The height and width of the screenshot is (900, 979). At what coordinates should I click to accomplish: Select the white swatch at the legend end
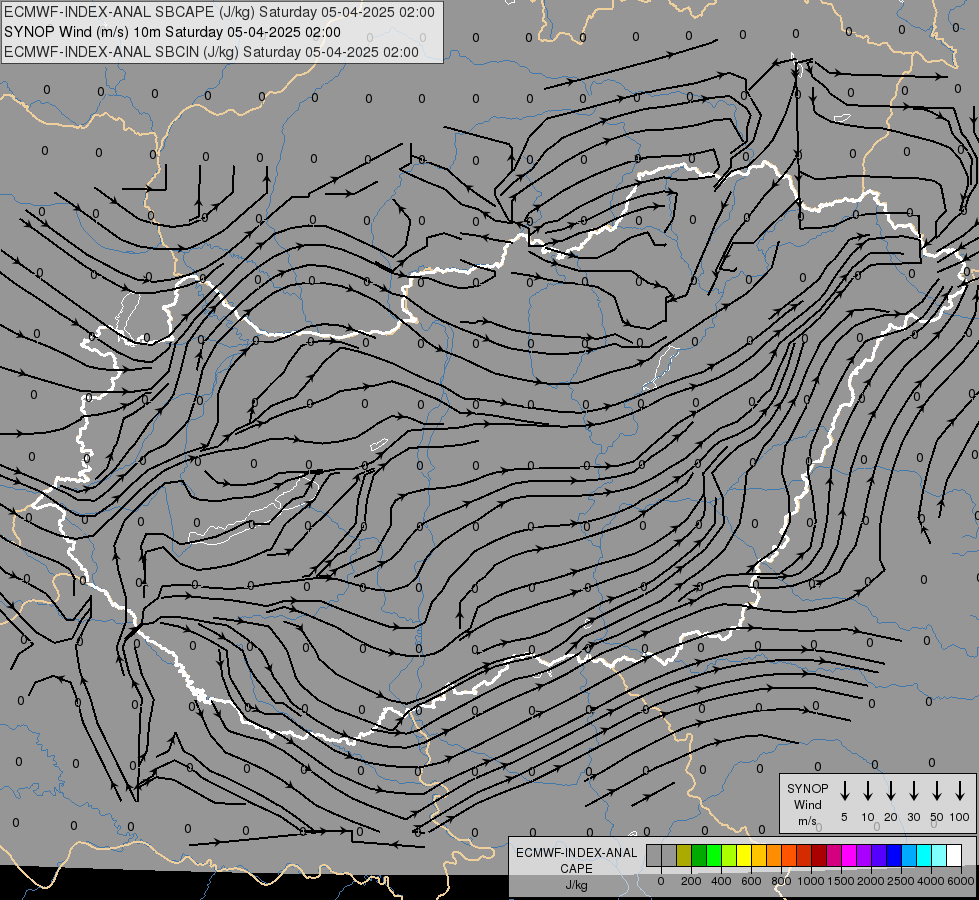(x=953, y=855)
